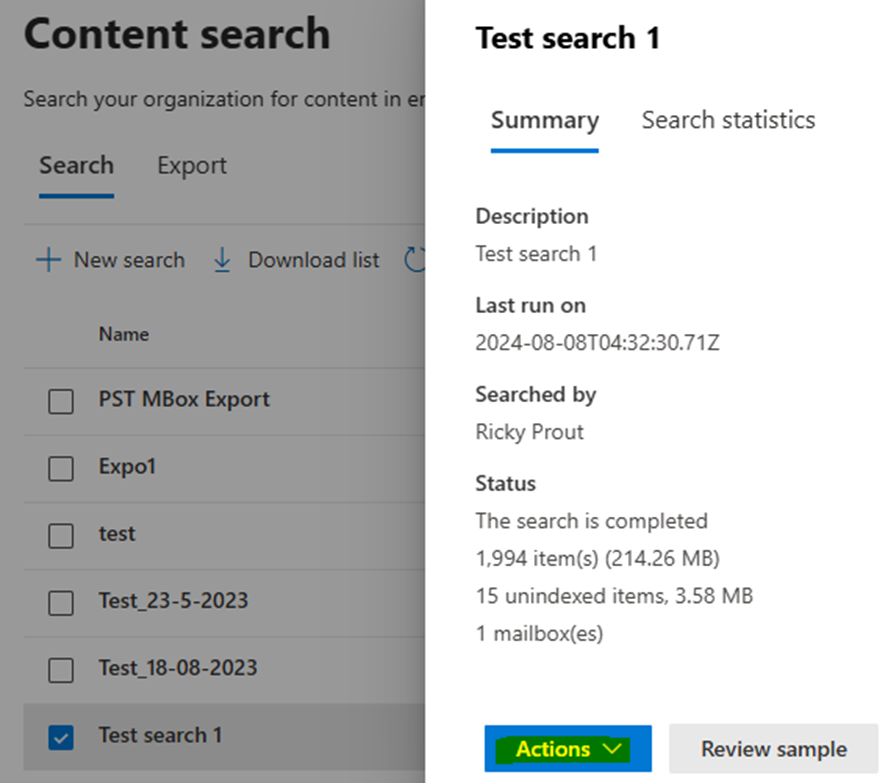Viewport: 888px width, 783px height.
Task: Mark the Test_18-08-2023 checkbox
Action: pyautogui.click(x=61, y=669)
